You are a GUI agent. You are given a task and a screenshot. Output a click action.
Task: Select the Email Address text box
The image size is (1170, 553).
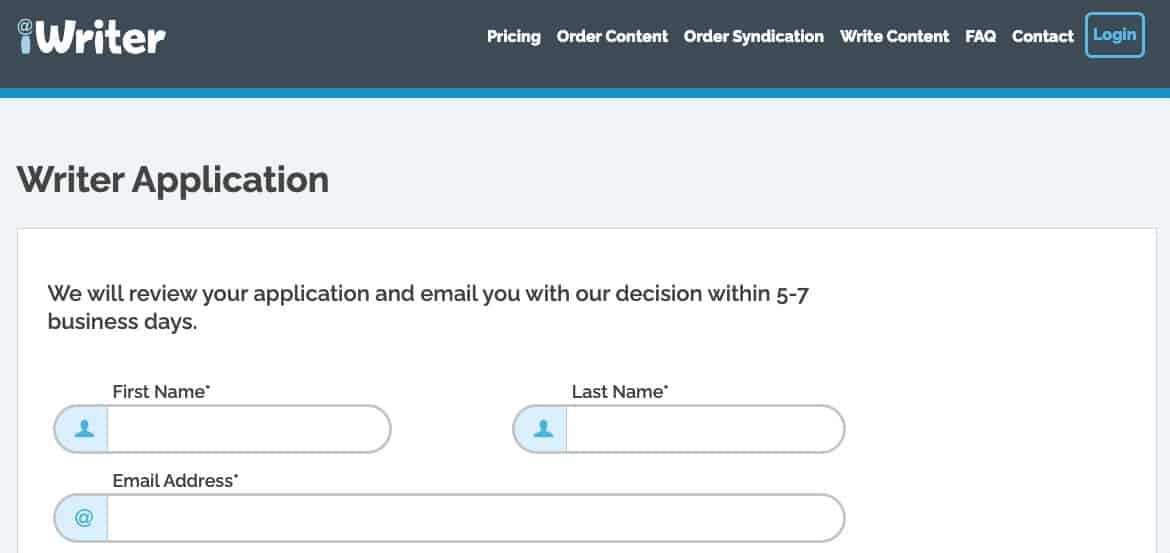[x=474, y=518]
